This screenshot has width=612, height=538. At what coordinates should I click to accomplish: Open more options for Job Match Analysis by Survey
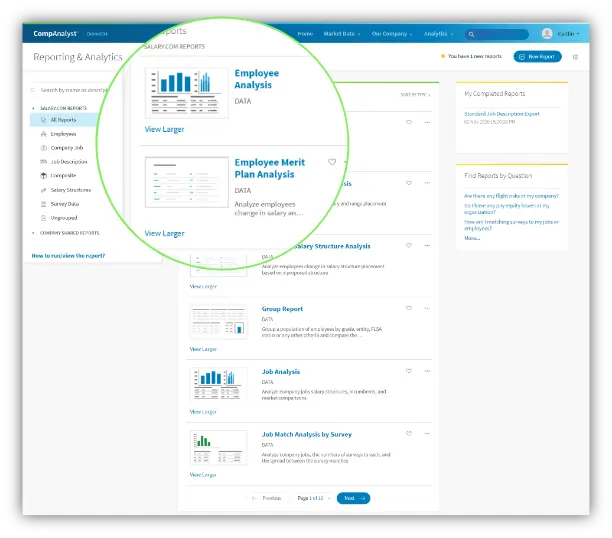click(427, 435)
